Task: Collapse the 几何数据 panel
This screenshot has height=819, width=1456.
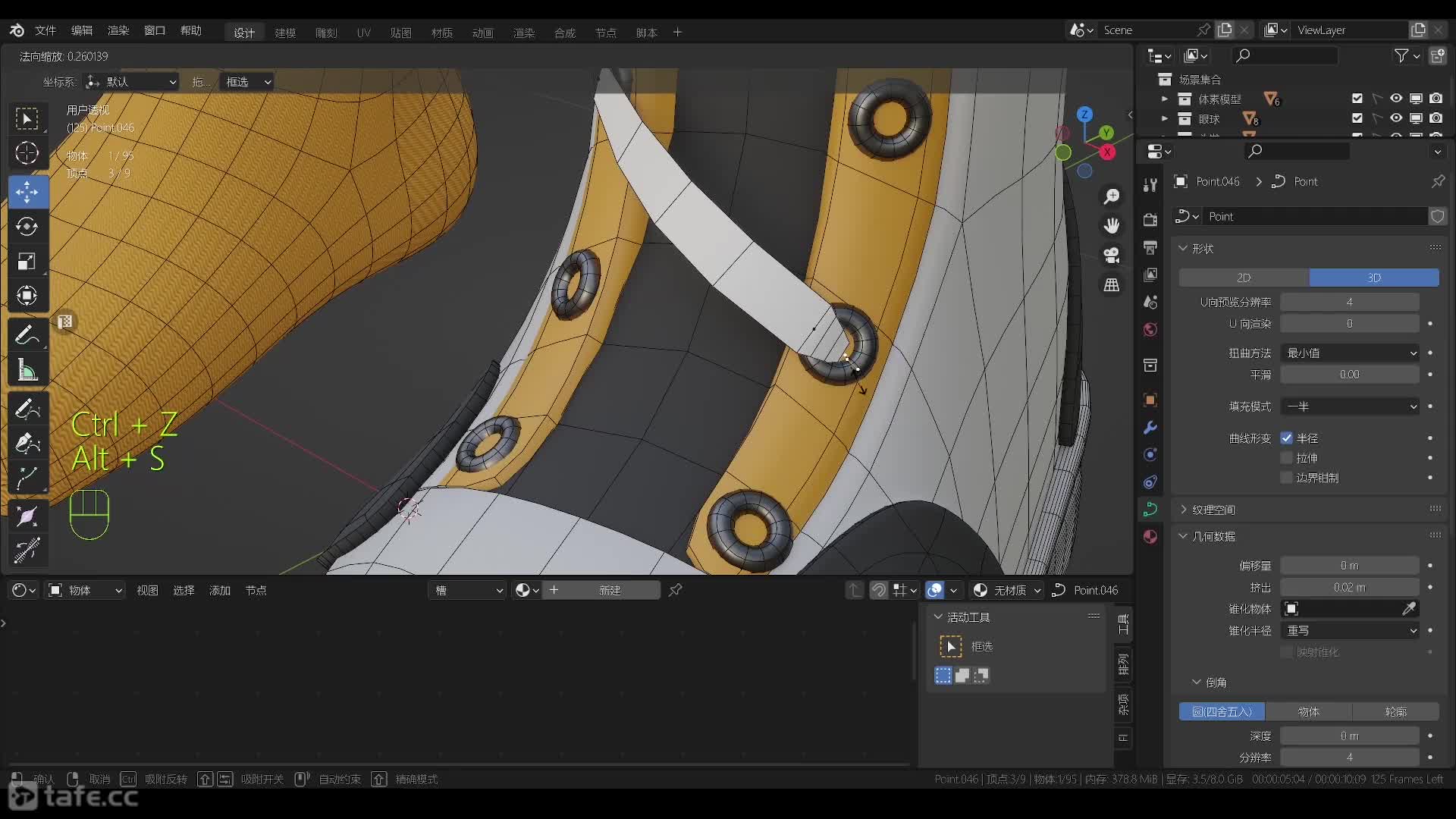Action: 1183,536
